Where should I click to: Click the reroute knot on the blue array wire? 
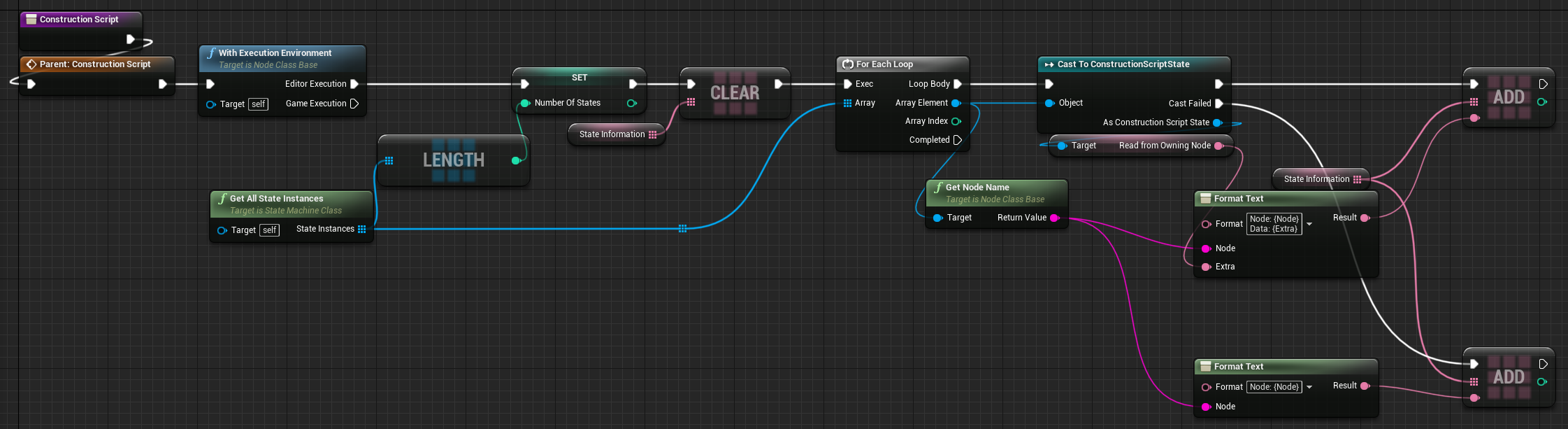point(682,229)
